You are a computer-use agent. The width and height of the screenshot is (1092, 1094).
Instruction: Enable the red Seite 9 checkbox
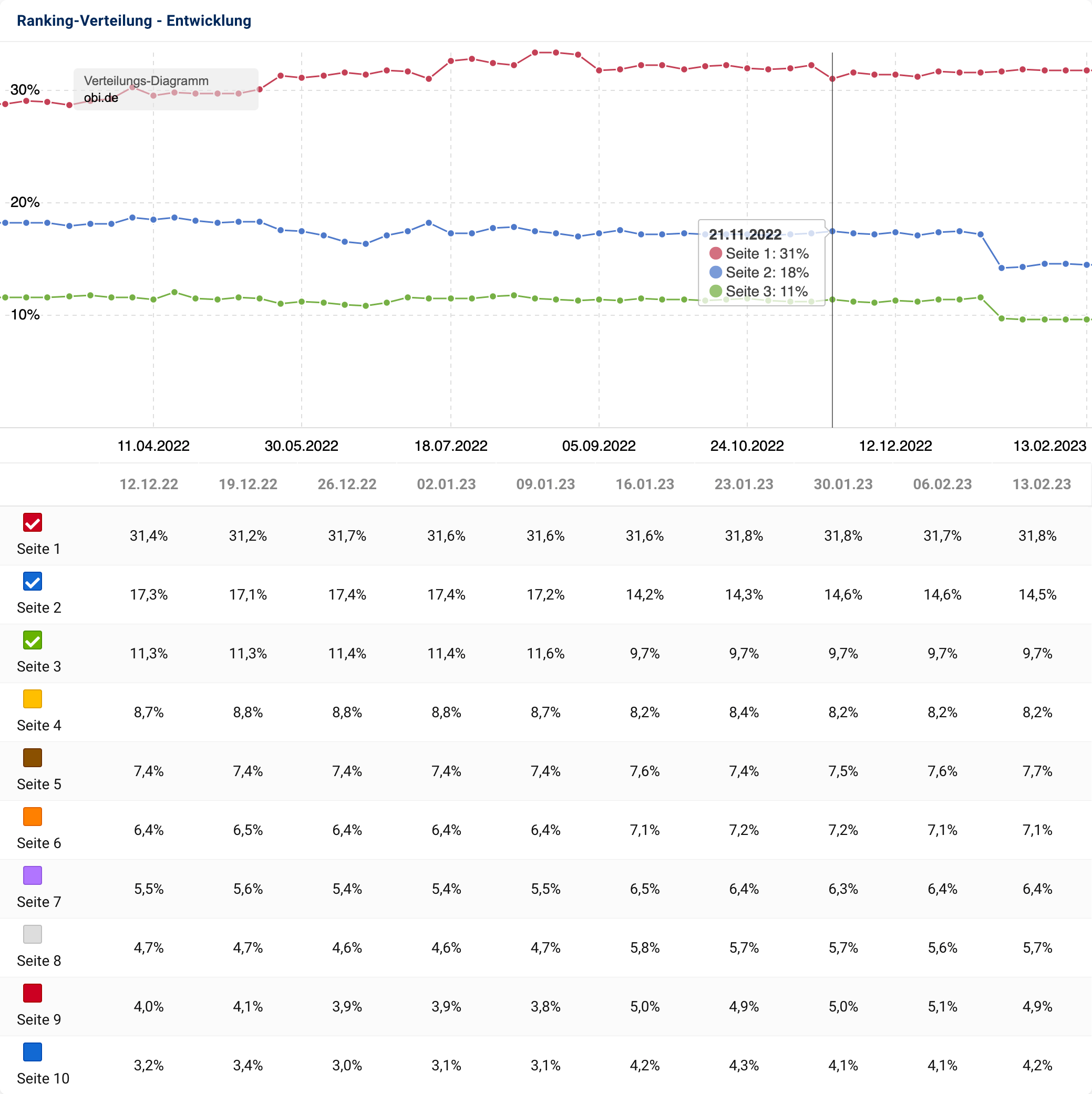tap(32, 993)
